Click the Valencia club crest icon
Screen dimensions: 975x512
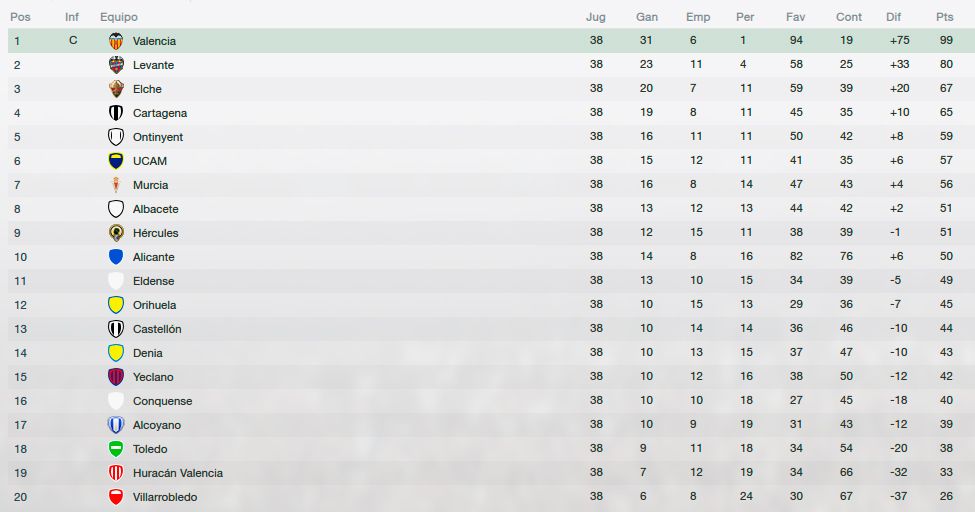[x=116, y=41]
